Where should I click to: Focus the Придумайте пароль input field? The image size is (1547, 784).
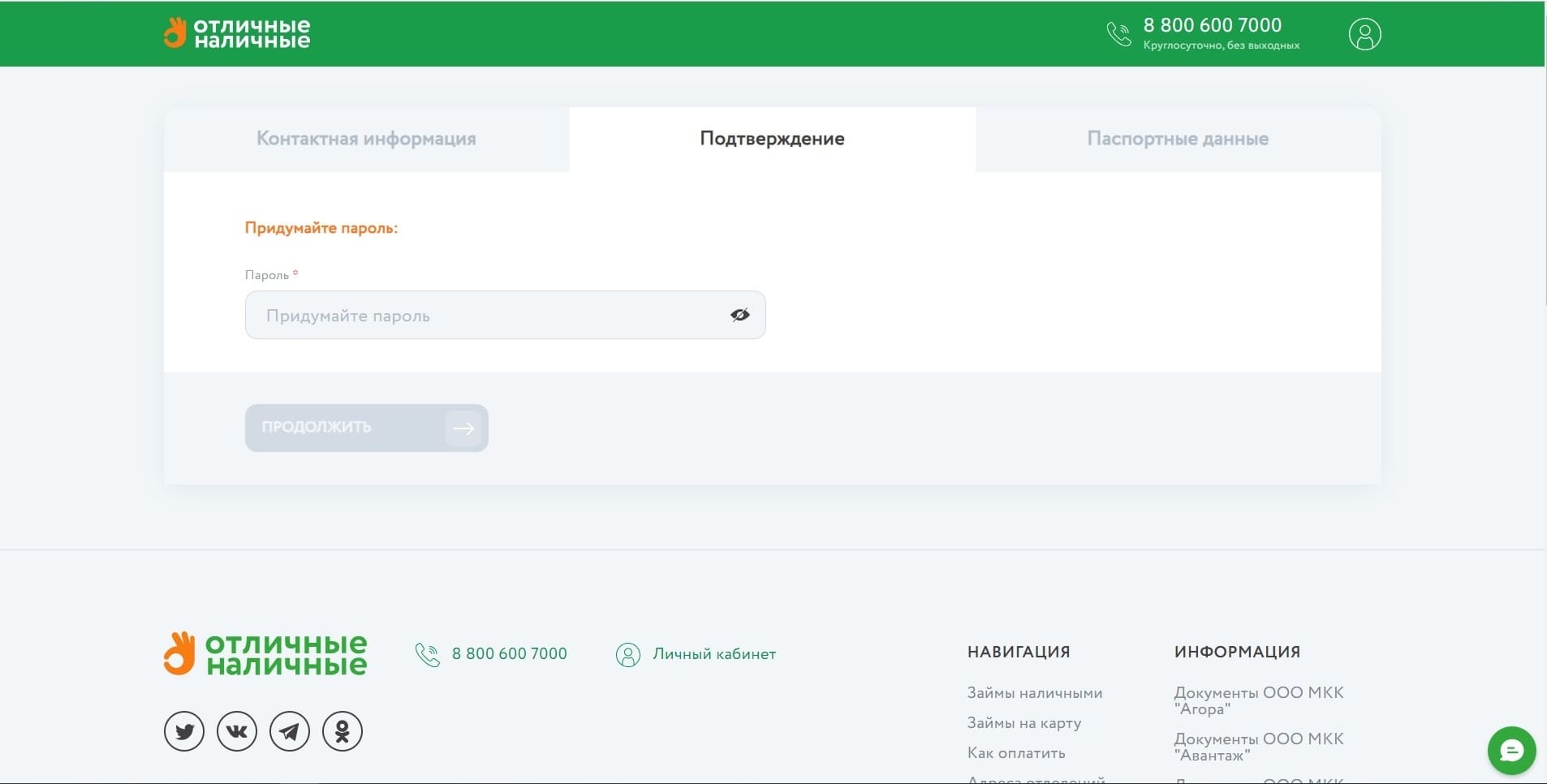(505, 315)
